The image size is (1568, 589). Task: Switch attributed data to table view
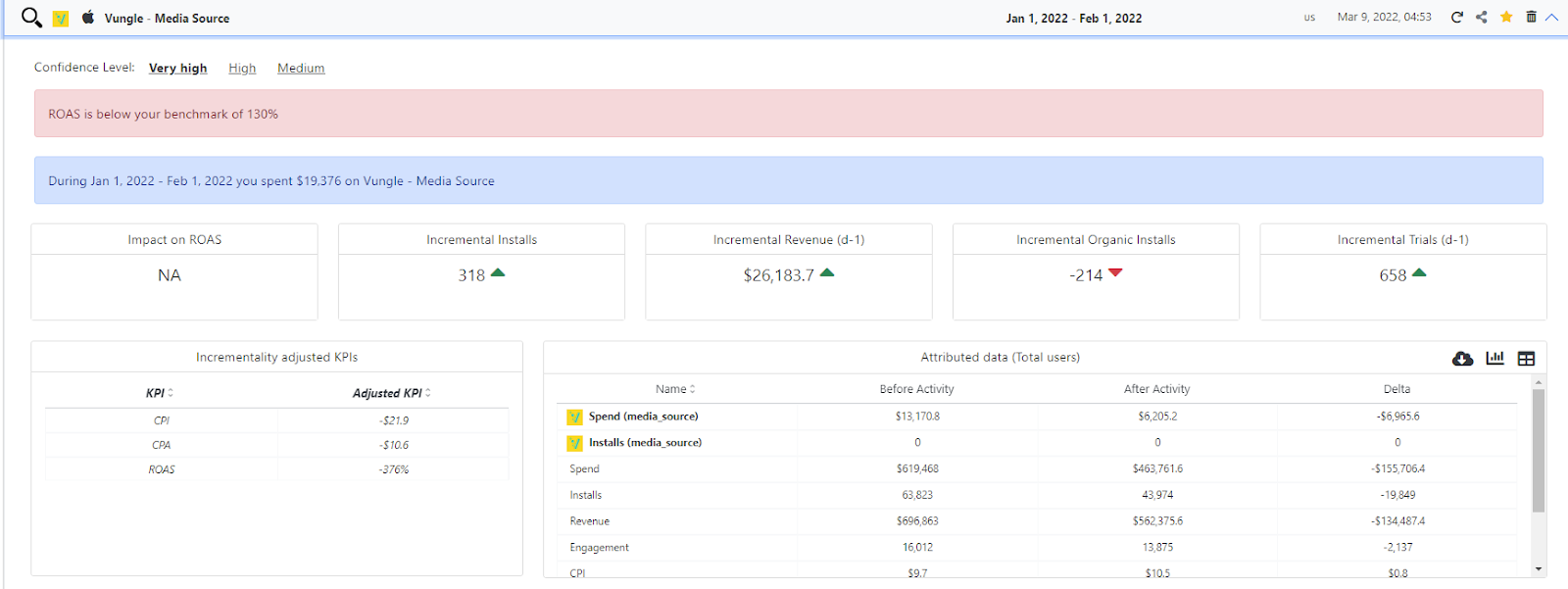[1526, 359]
